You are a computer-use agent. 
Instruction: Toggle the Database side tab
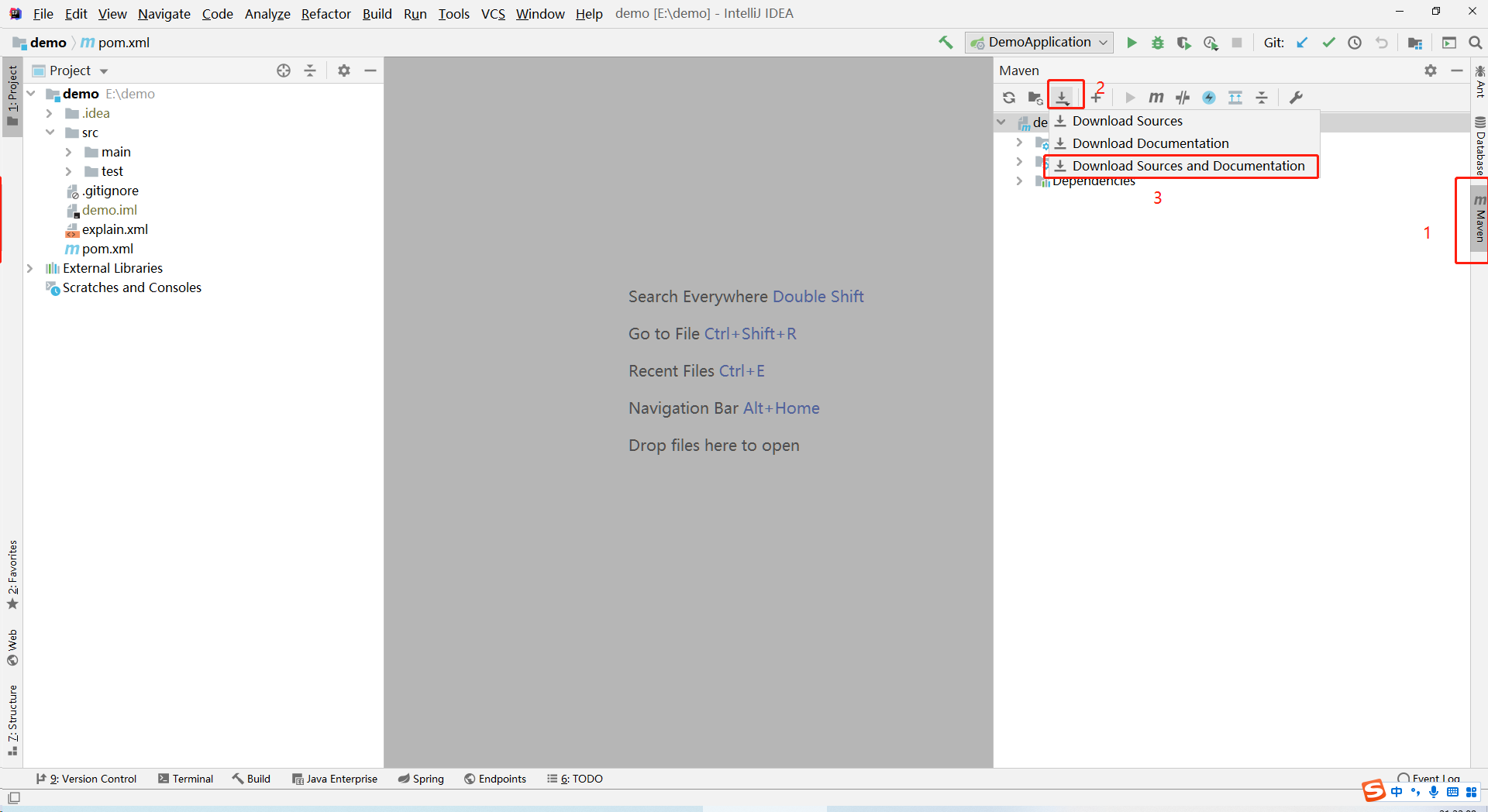click(x=1479, y=145)
